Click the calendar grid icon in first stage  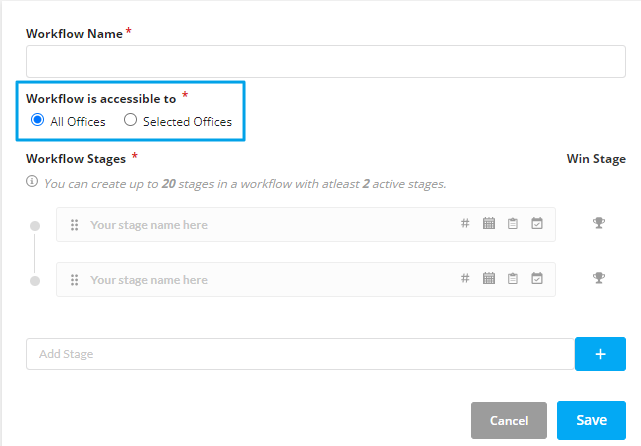[x=489, y=223]
